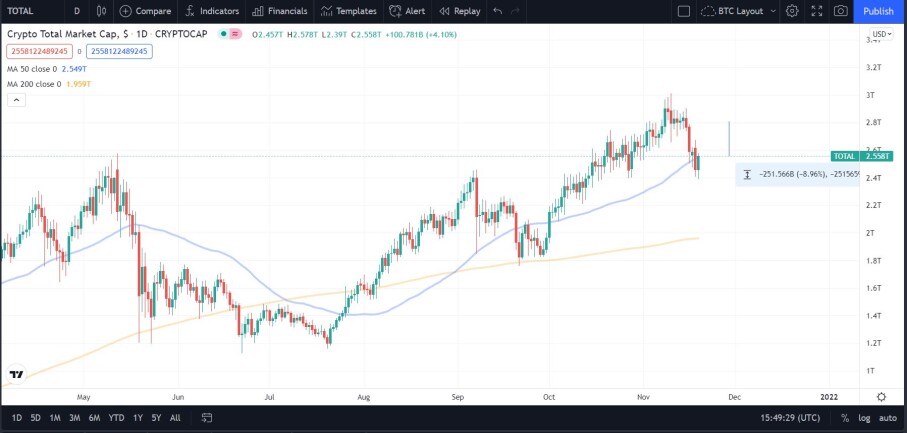
Task: Take a chart snapshot with camera icon
Action: tap(841, 11)
